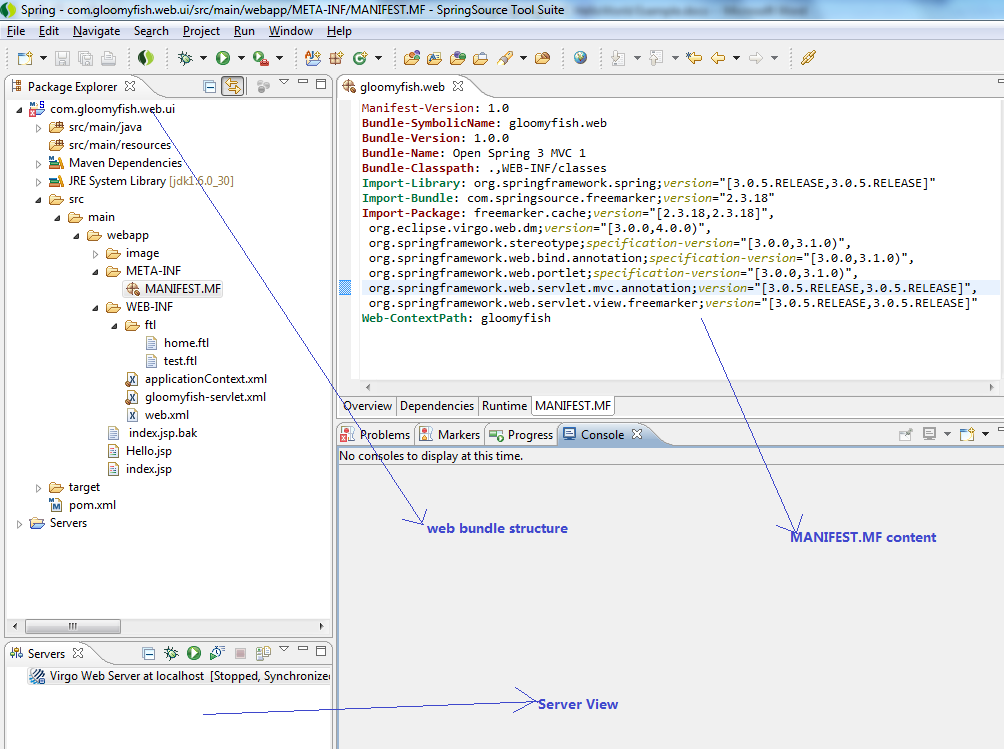1004x749 pixels.
Task: Click the Save icon in main toolbar
Action: point(62,58)
